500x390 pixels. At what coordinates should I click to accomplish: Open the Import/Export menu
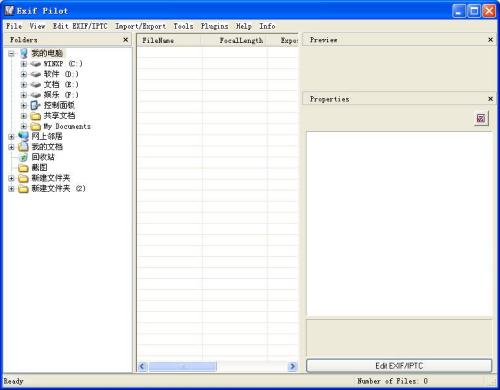click(140, 26)
